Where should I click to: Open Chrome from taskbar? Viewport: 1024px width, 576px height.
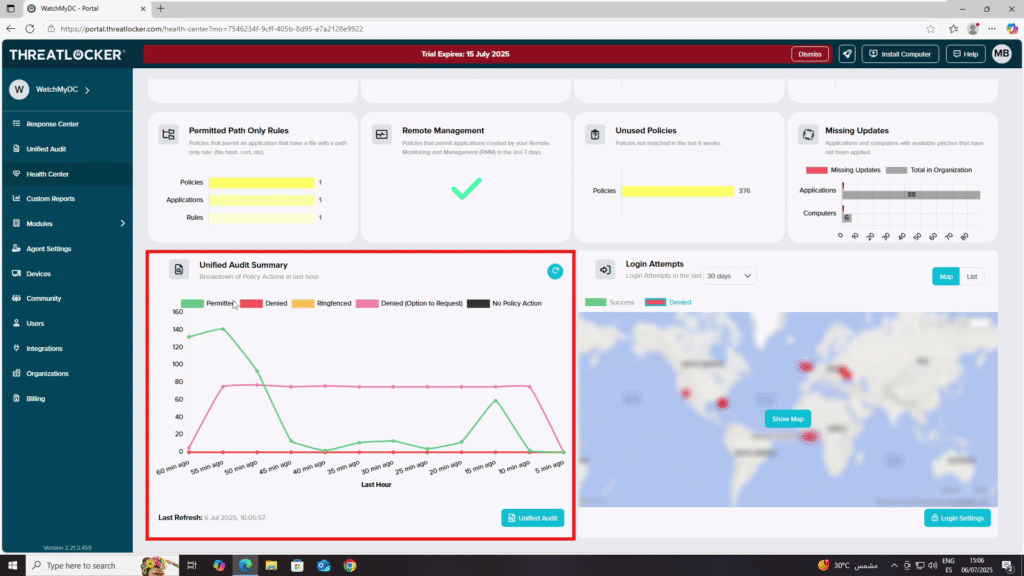pyautogui.click(x=350, y=566)
